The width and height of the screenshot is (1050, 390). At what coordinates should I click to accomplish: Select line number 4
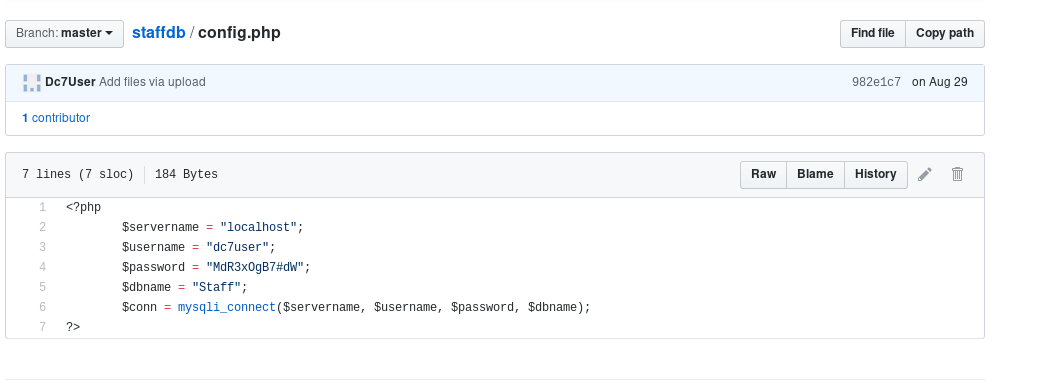click(42, 267)
